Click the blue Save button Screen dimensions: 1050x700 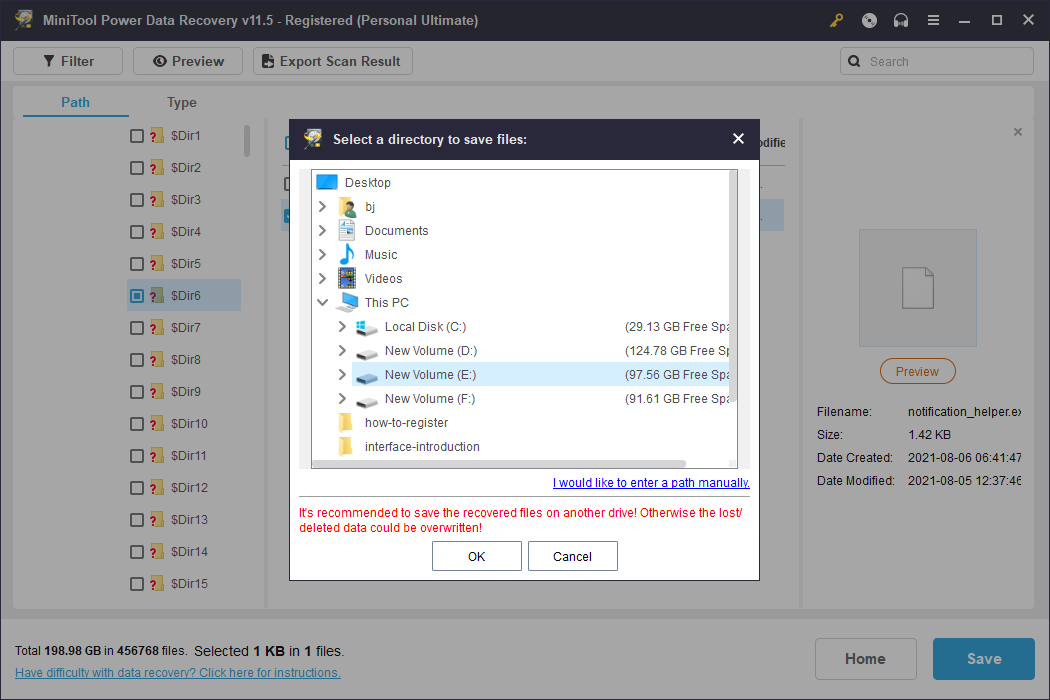click(x=984, y=658)
